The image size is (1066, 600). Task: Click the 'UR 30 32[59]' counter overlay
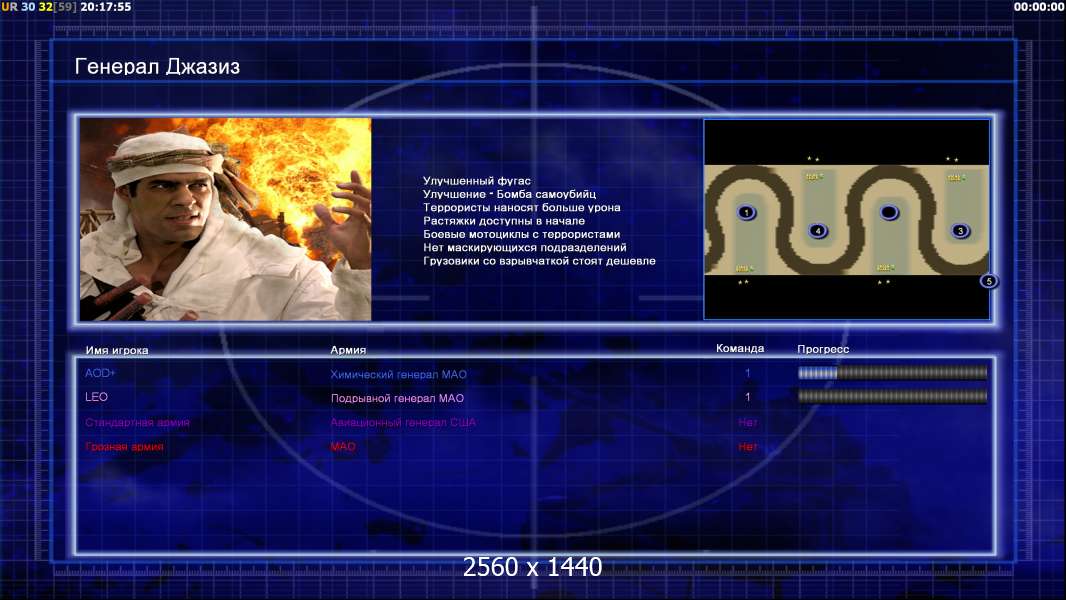(39, 7)
